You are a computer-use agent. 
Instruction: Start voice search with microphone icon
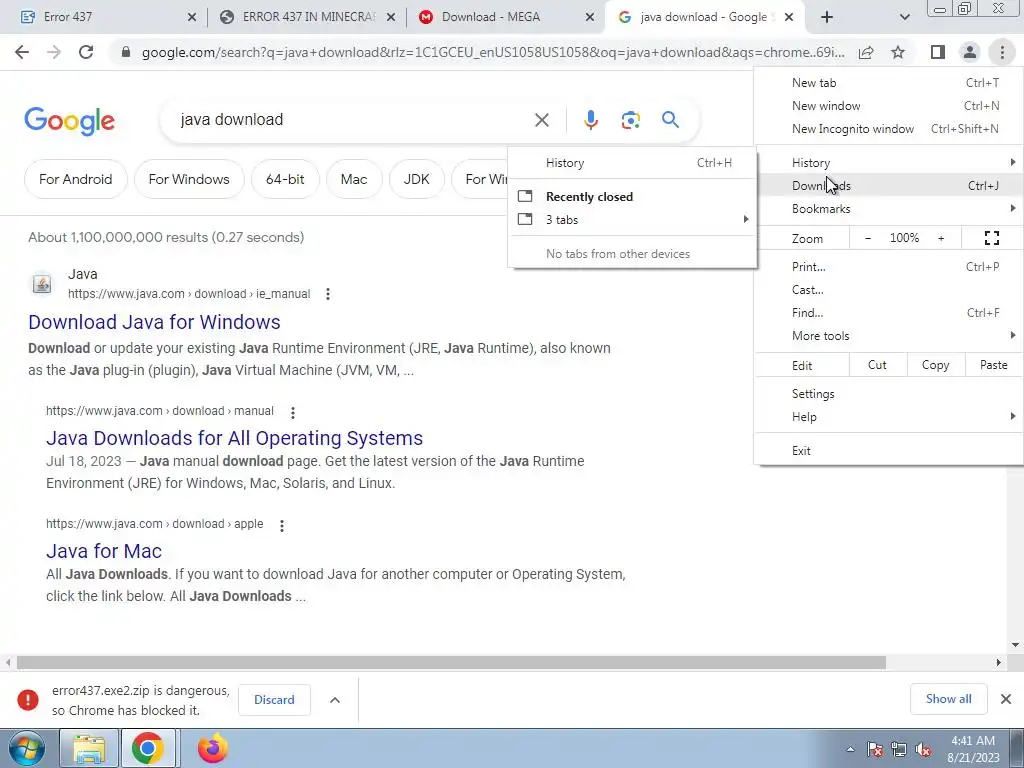590,120
